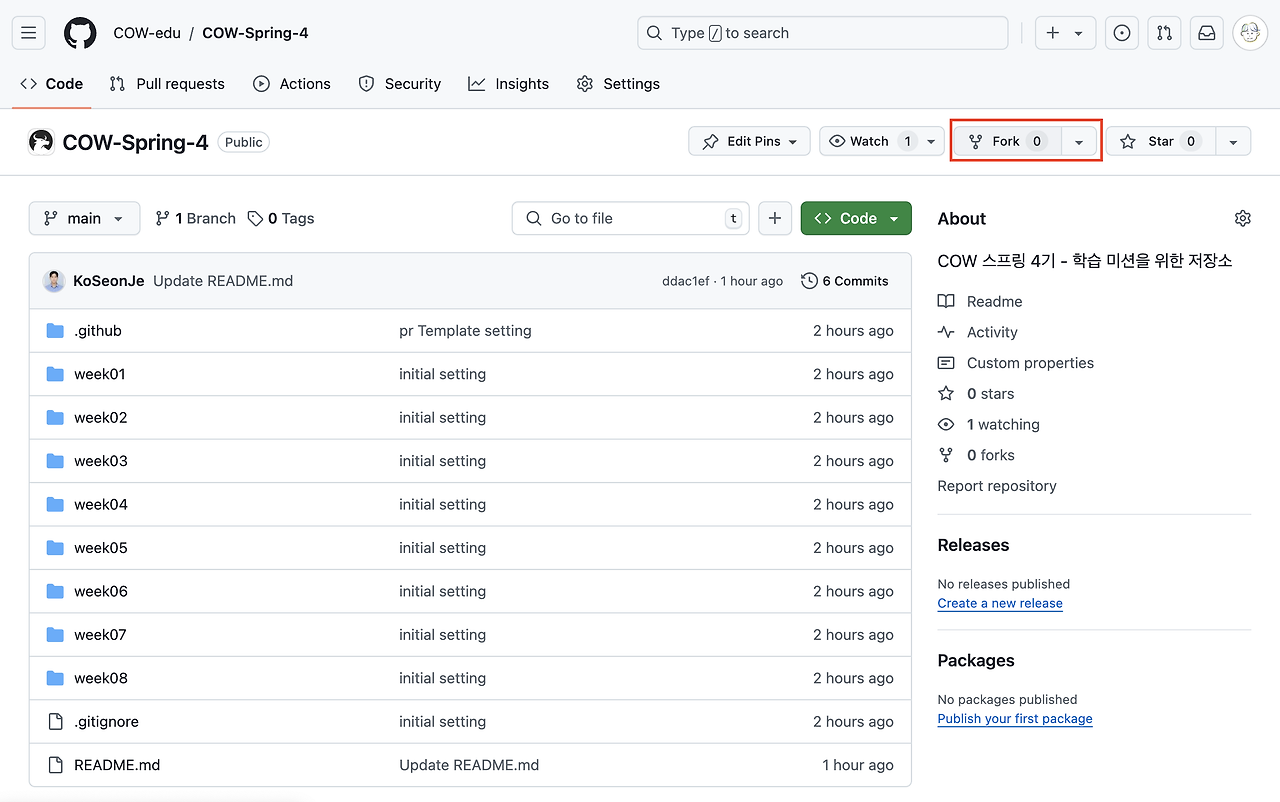1280x802 pixels.
Task: Click Create a new release
Action: pyautogui.click(x=1000, y=604)
